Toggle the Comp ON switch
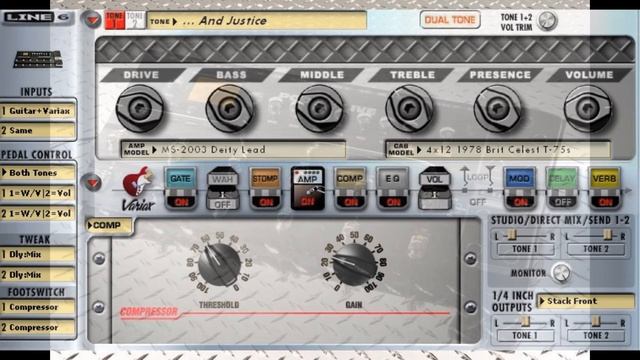Screen dimensions: 640x360 point(350,202)
